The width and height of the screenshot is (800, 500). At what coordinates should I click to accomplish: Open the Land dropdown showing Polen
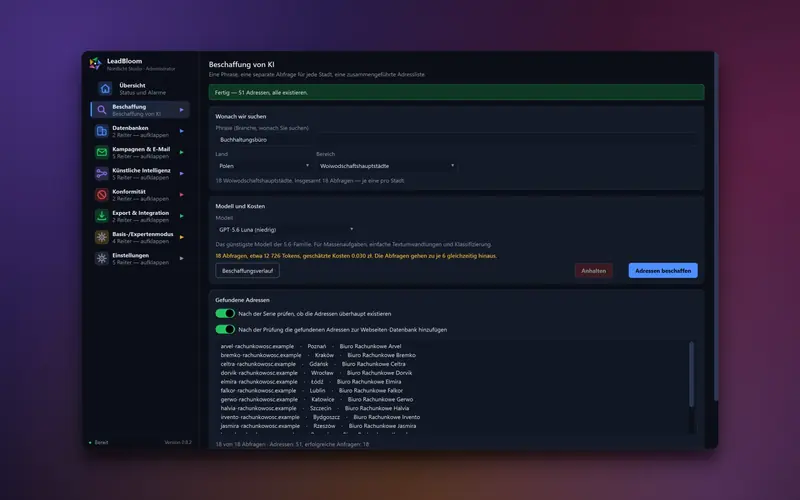(263, 166)
